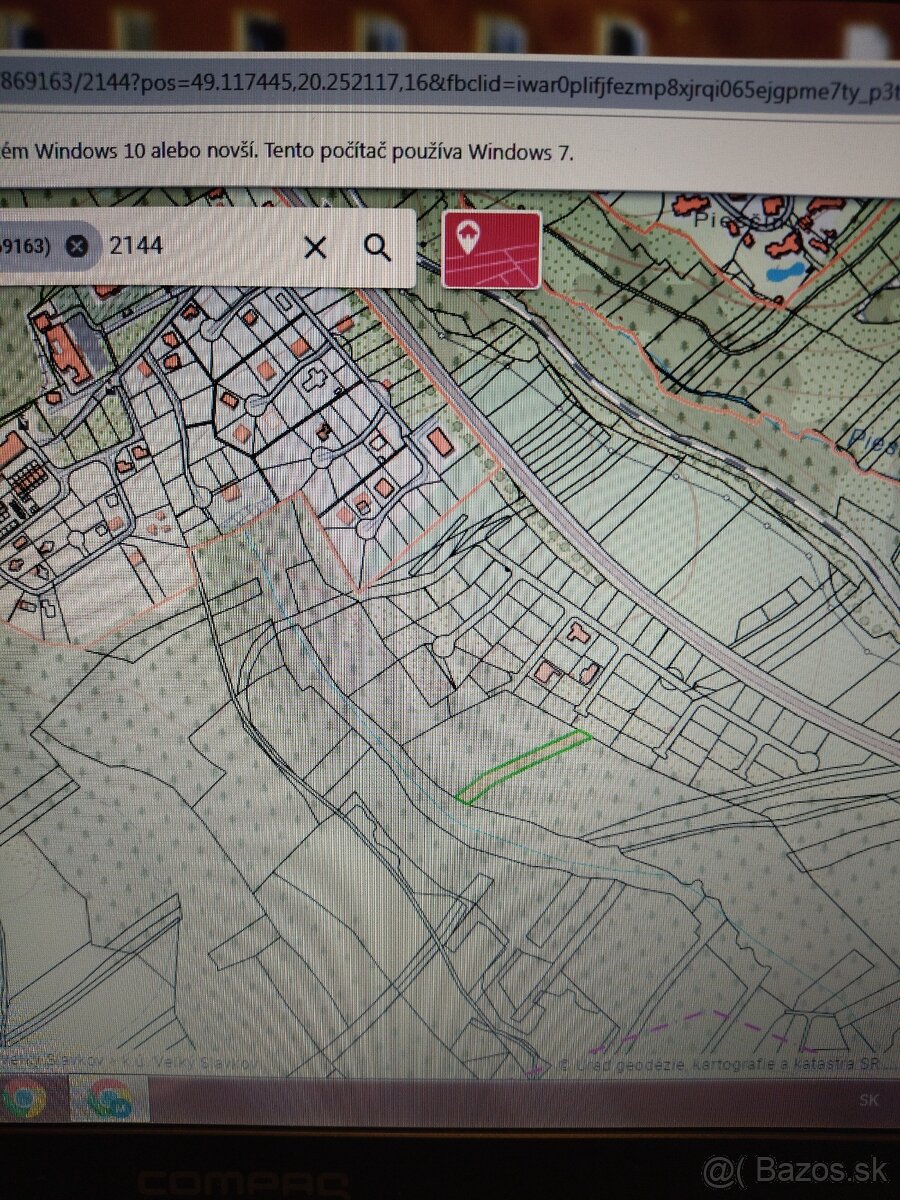The image size is (900, 1200).
Task: Select the green-outlined parcel on the map
Action: pos(523,766)
